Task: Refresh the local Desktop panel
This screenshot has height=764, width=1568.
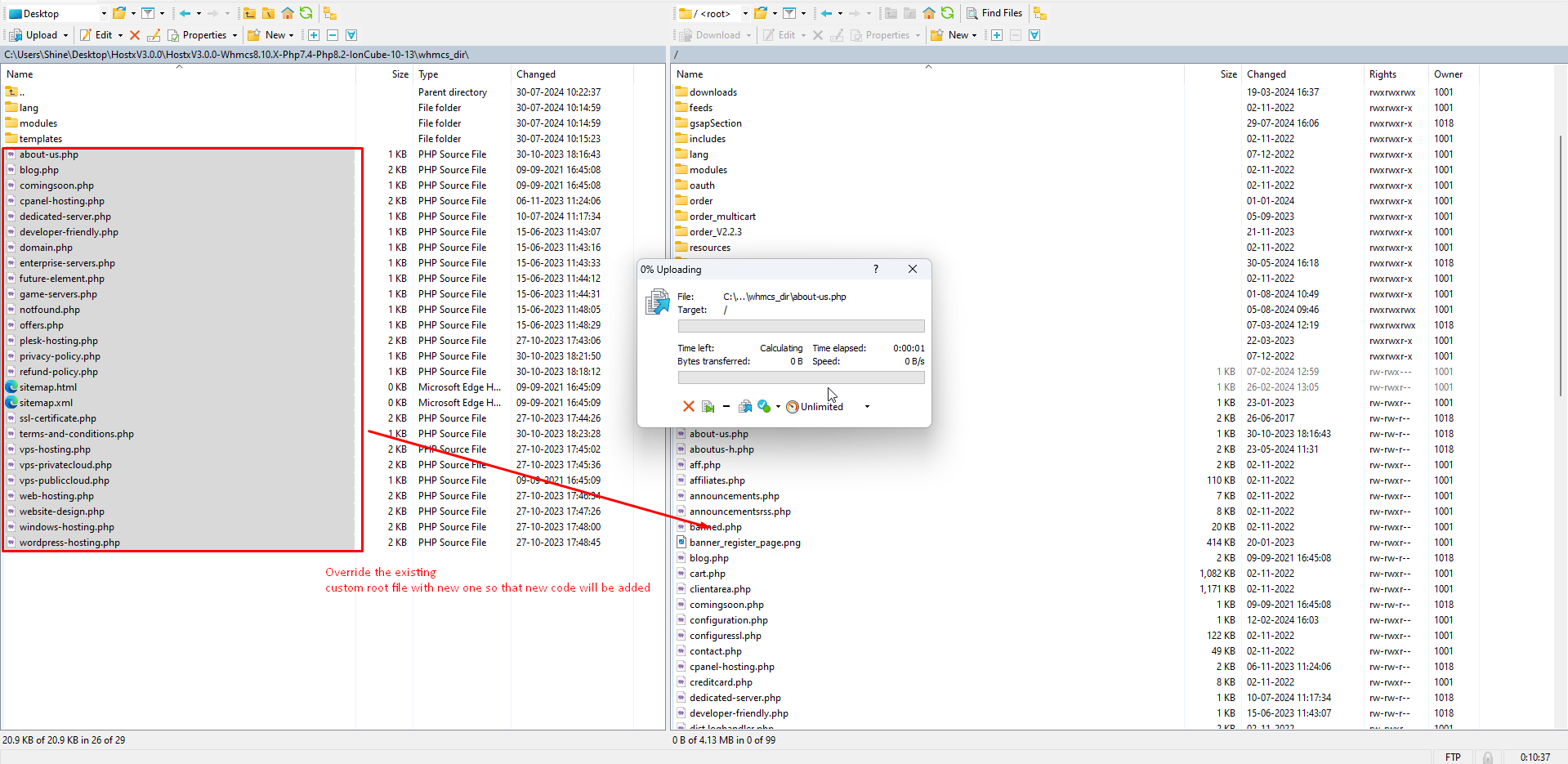Action: [306, 13]
